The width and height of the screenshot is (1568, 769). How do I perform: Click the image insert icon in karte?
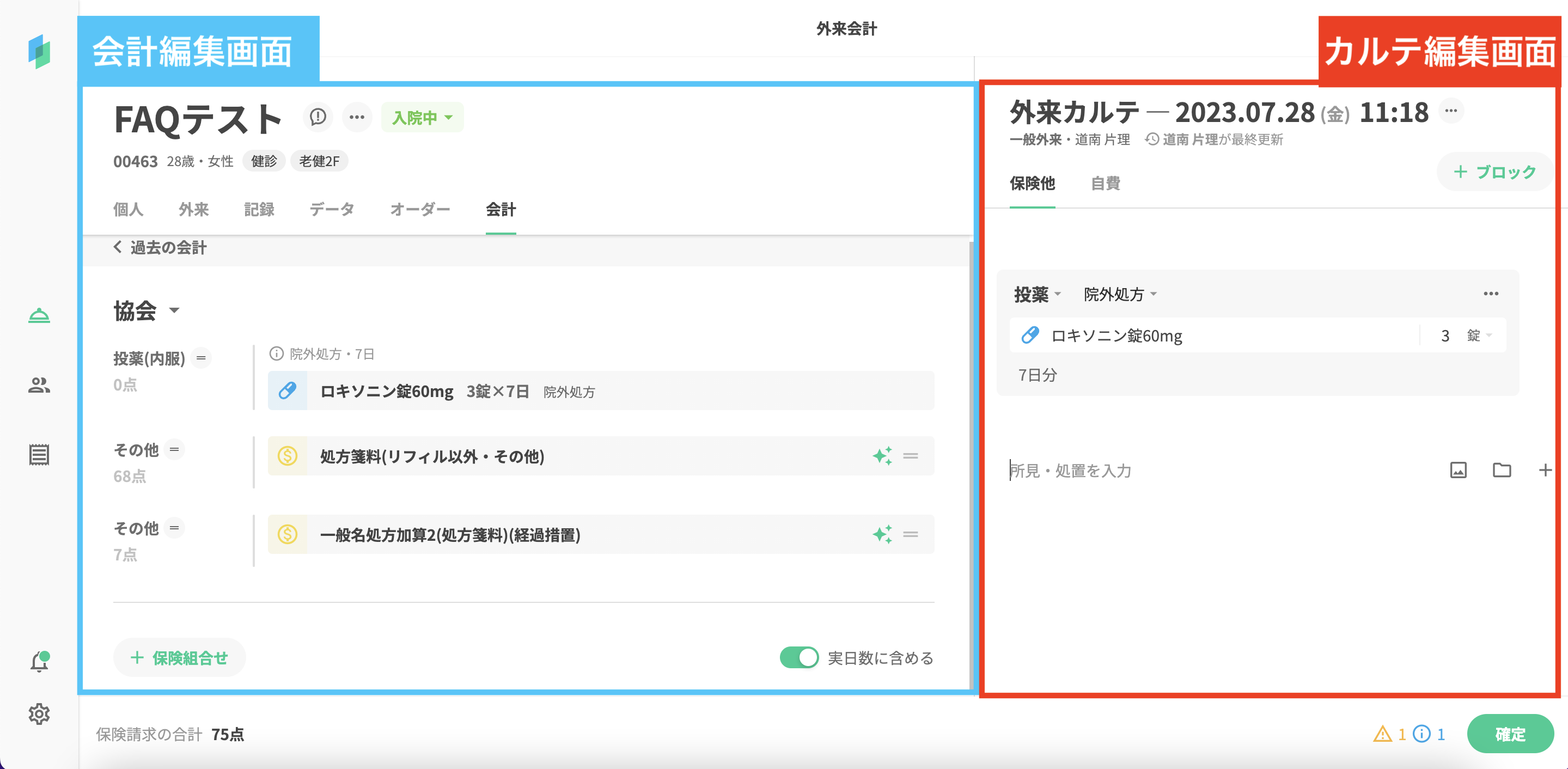click(1458, 470)
